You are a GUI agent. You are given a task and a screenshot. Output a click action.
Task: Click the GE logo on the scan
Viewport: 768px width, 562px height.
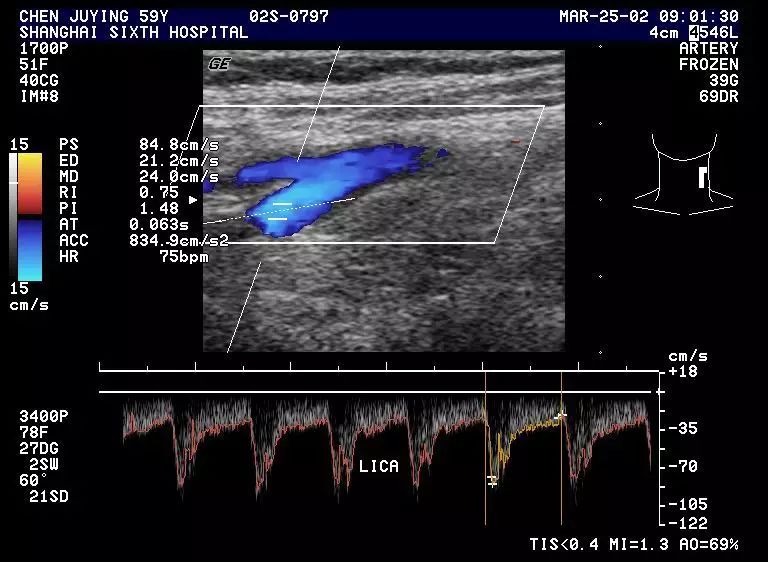click(x=219, y=64)
